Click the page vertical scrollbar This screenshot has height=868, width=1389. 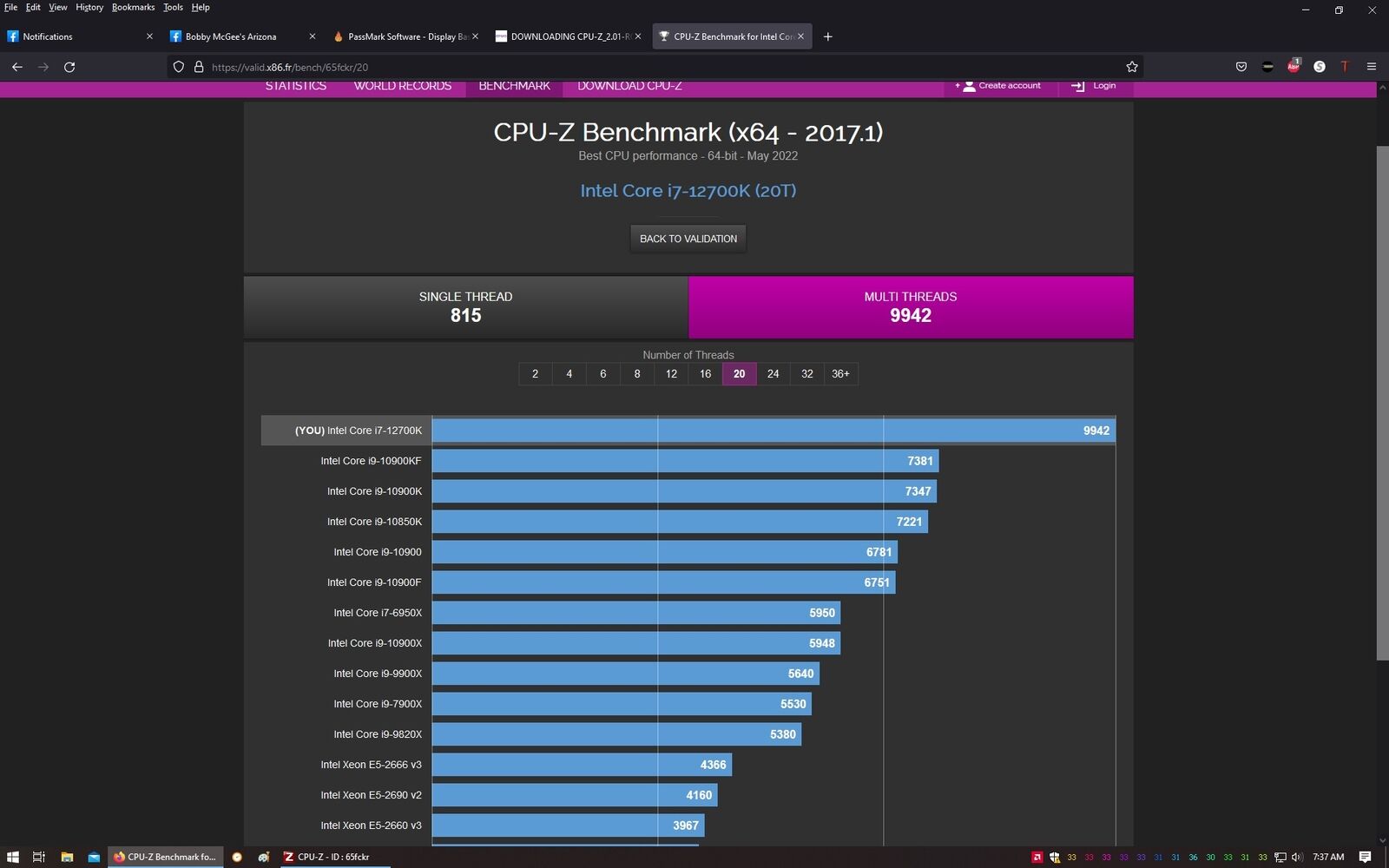(x=1382, y=403)
